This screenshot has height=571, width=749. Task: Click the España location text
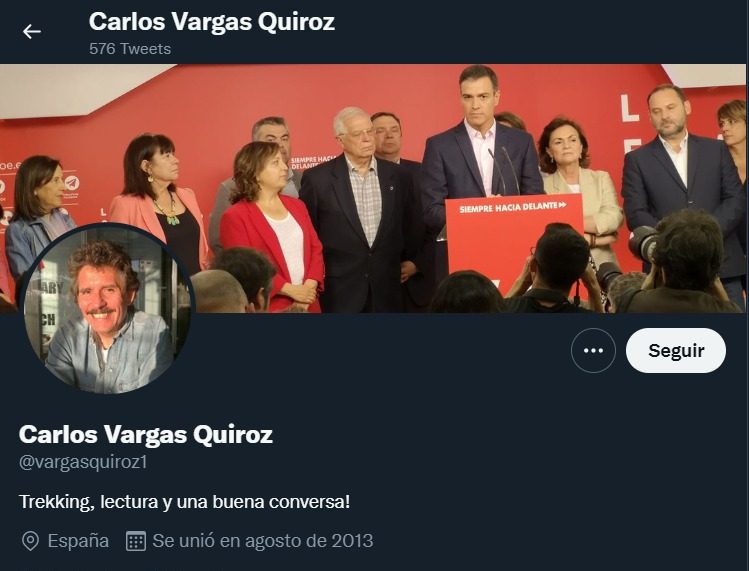tap(78, 541)
